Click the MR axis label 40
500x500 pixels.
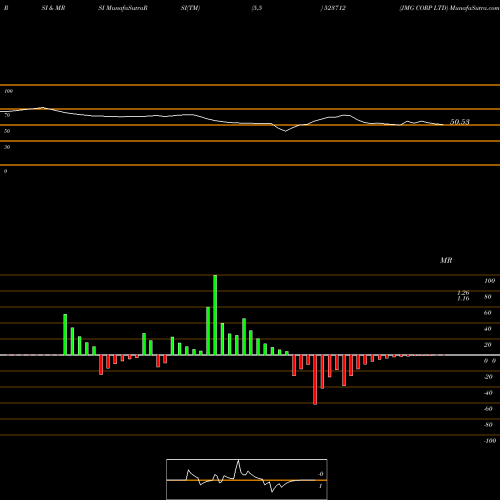coord(488,329)
